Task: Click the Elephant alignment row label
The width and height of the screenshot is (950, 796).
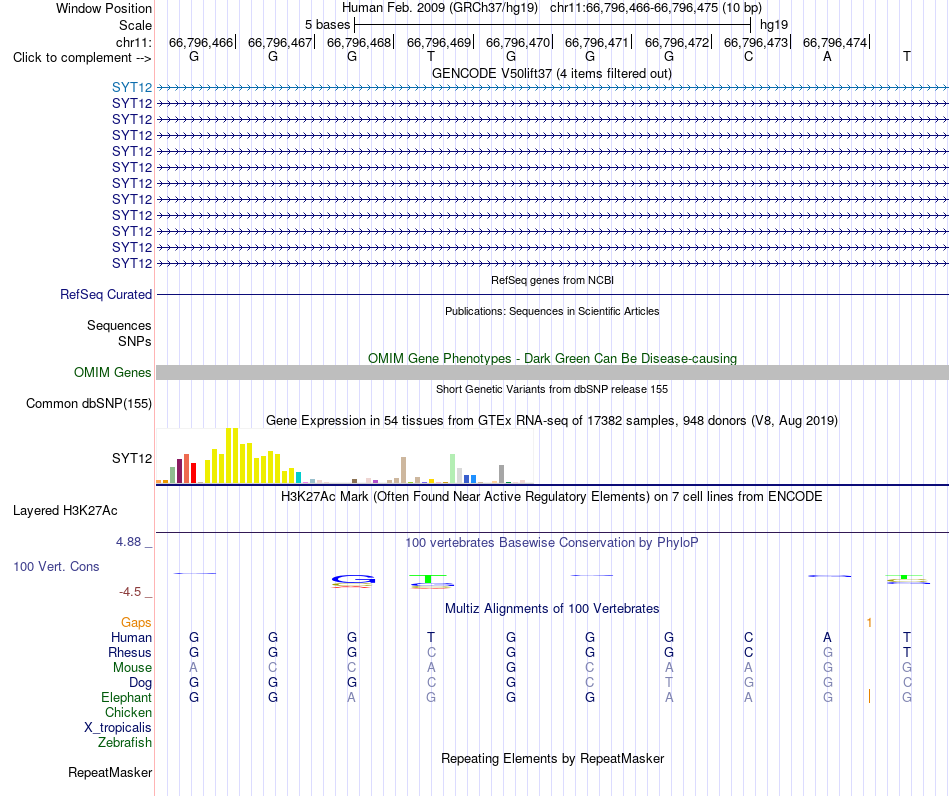Action: pyautogui.click(x=126, y=698)
